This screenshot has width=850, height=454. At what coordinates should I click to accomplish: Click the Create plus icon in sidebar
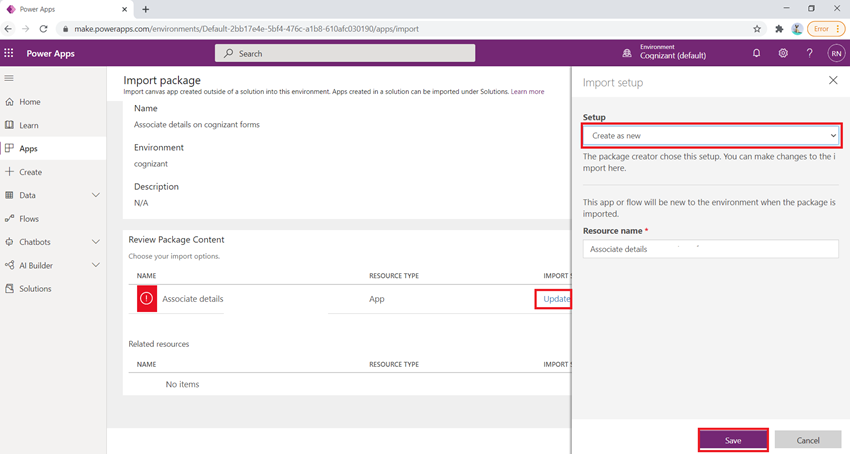pyautogui.click(x=9, y=171)
